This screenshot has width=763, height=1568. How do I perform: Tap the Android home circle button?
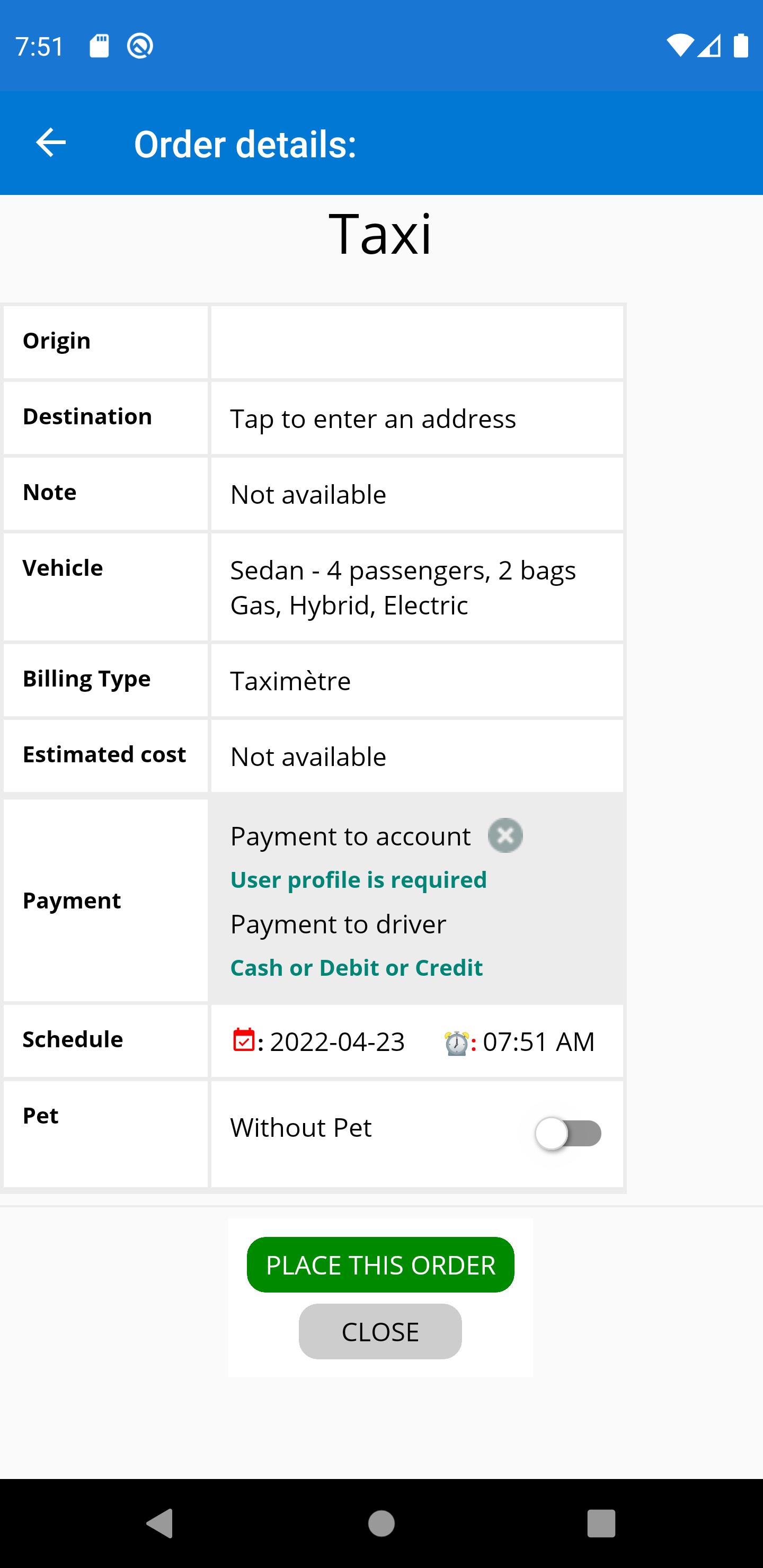click(x=381, y=1523)
